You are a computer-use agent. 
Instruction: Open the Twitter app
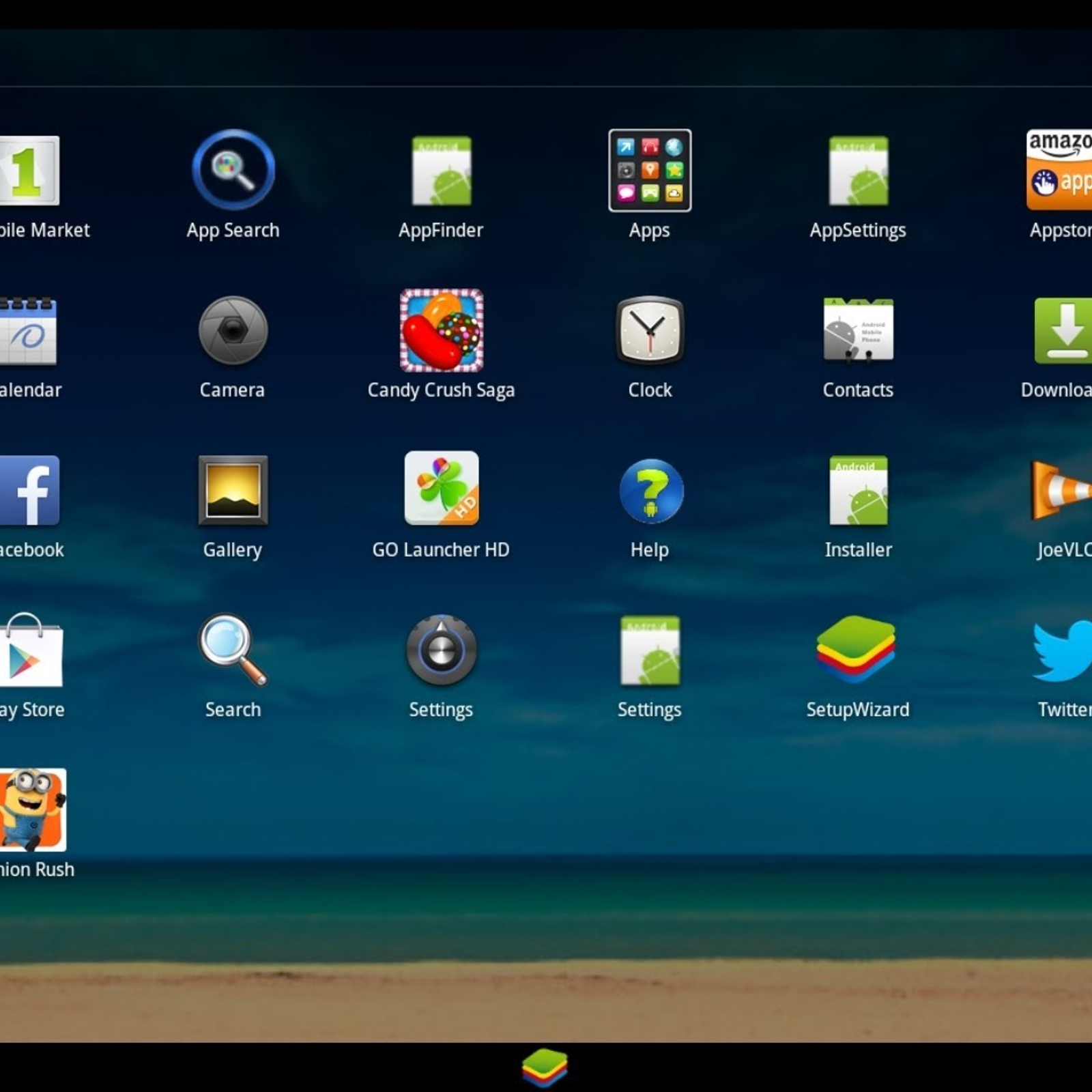(1063, 650)
